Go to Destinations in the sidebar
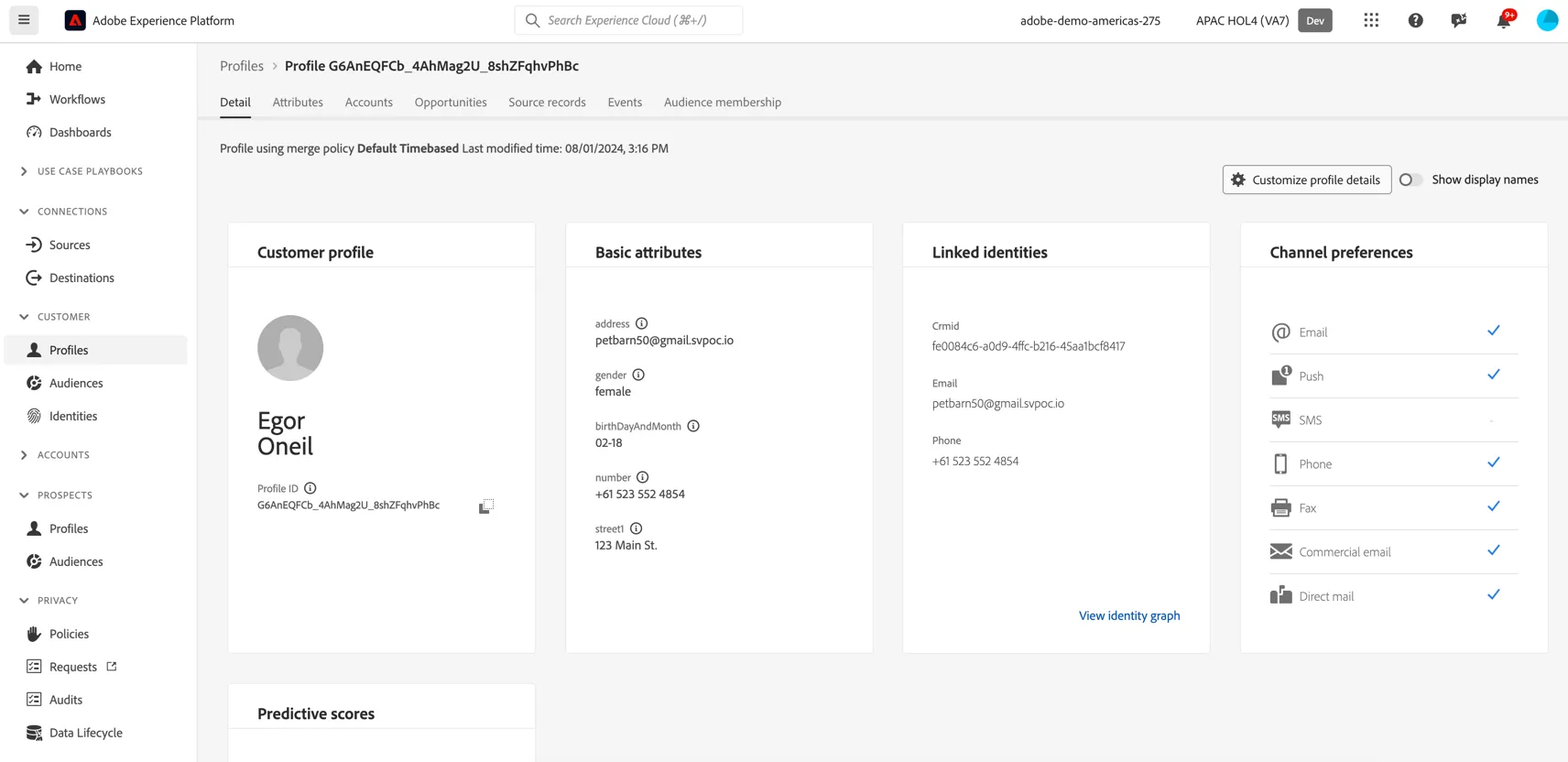The height and width of the screenshot is (762, 1568). [x=82, y=278]
